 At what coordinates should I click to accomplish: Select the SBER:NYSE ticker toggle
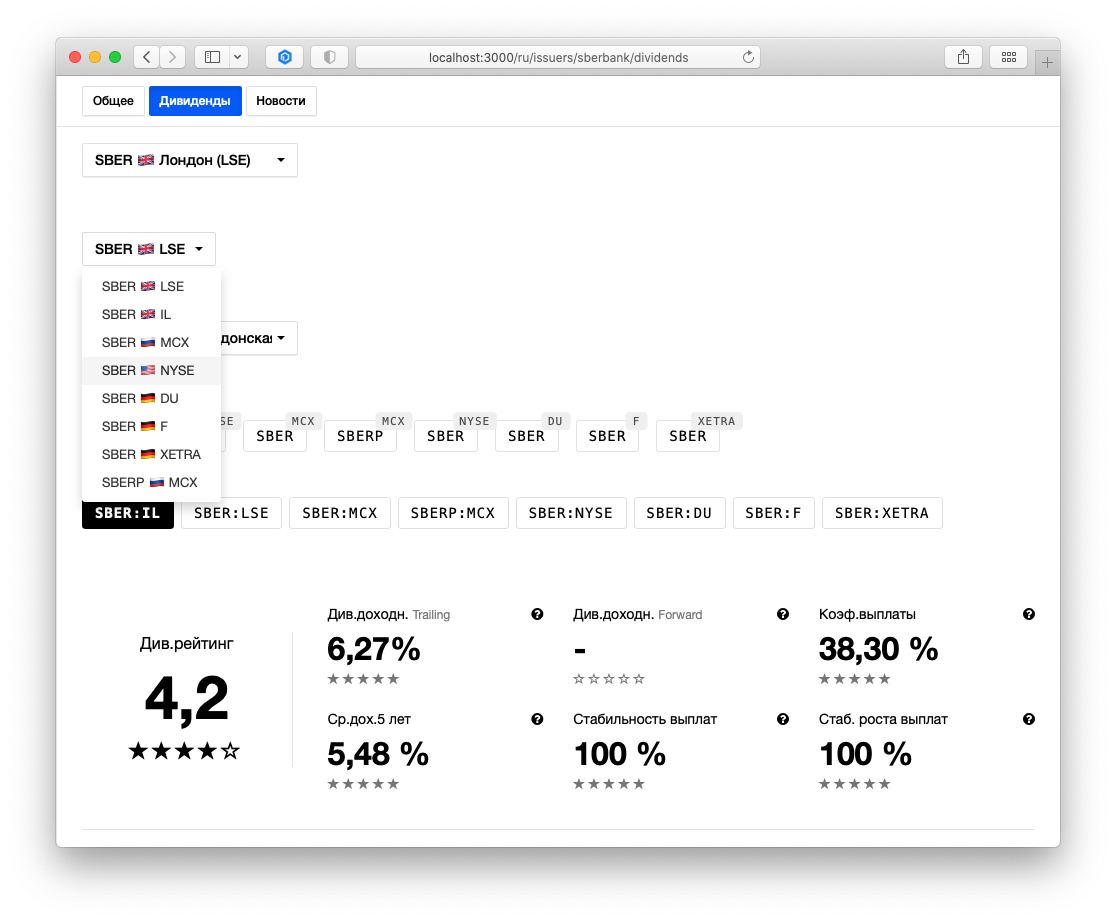tap(571, 513)
